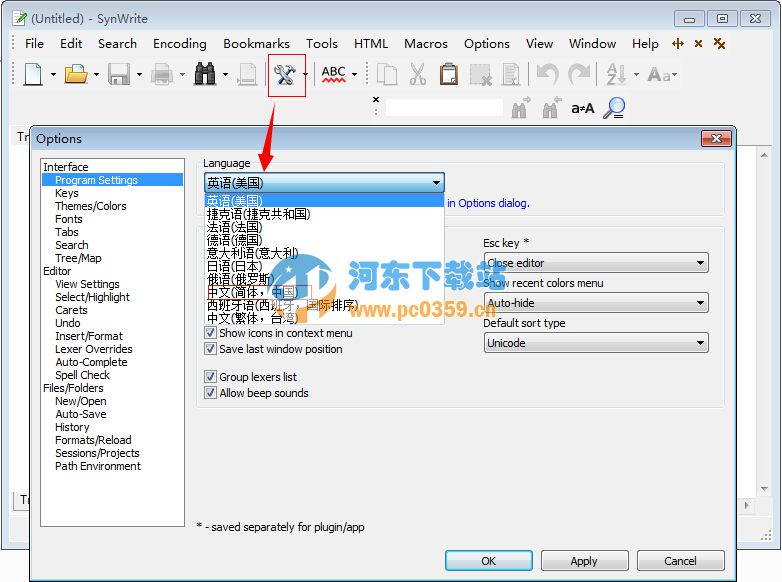This screenshot has width=782, height=582.
Task: Click the Sort A-Z icon
Action: click(x=616, y=75)
